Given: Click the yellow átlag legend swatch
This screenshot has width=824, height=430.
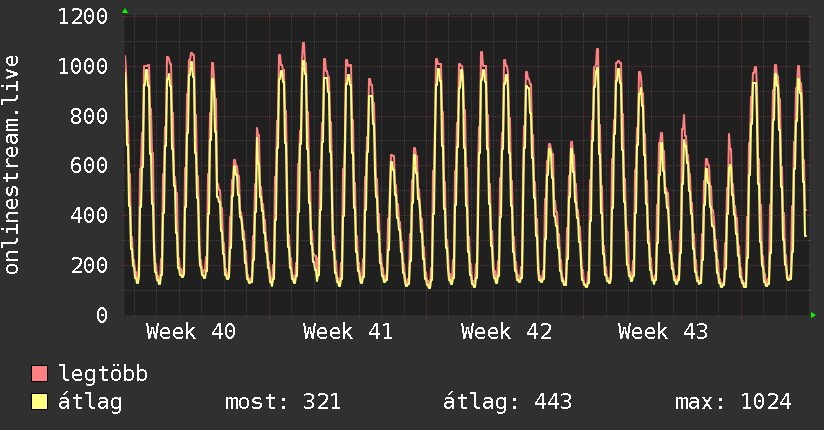Looking at the screenshot, I should [x=40, y=402].
